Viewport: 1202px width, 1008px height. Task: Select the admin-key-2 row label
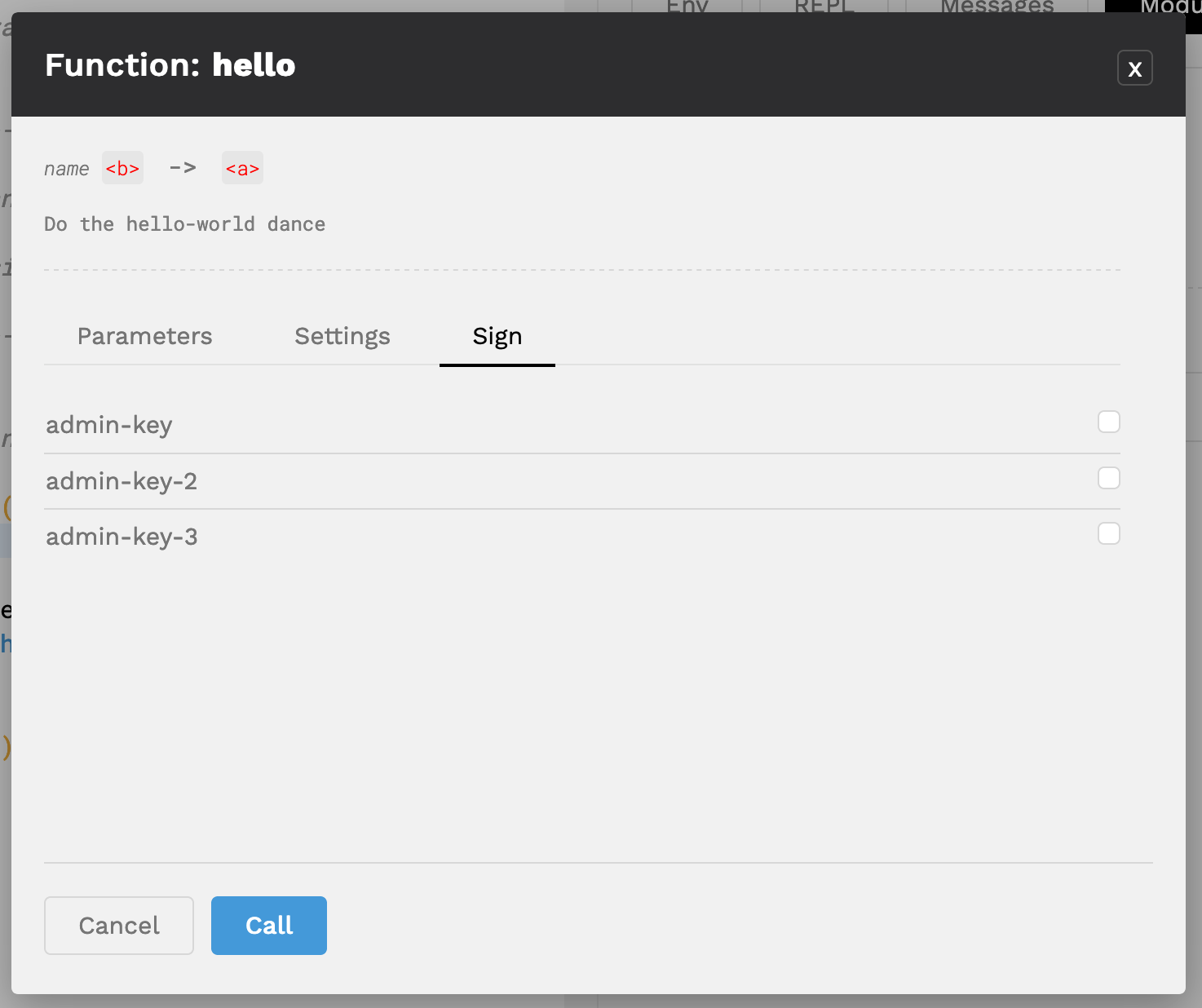click(122, 481)
